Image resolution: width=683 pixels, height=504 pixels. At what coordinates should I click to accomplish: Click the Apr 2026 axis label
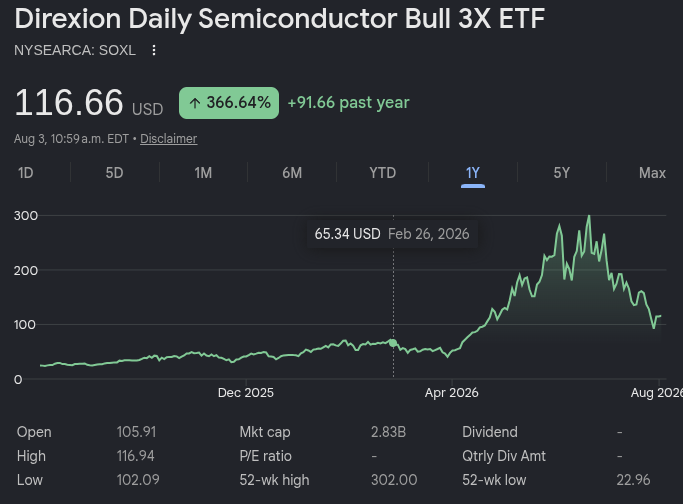pos(452,392)
